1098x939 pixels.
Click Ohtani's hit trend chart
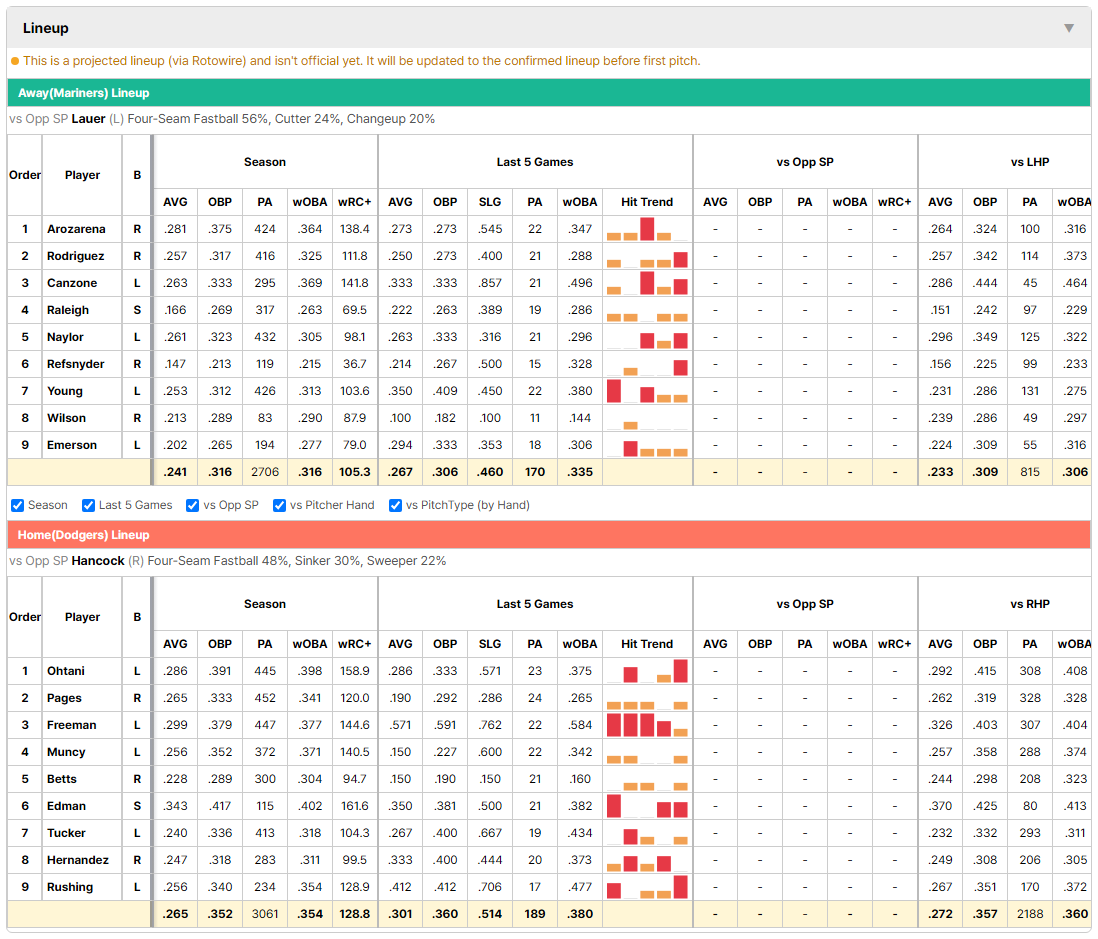[647, 671]
